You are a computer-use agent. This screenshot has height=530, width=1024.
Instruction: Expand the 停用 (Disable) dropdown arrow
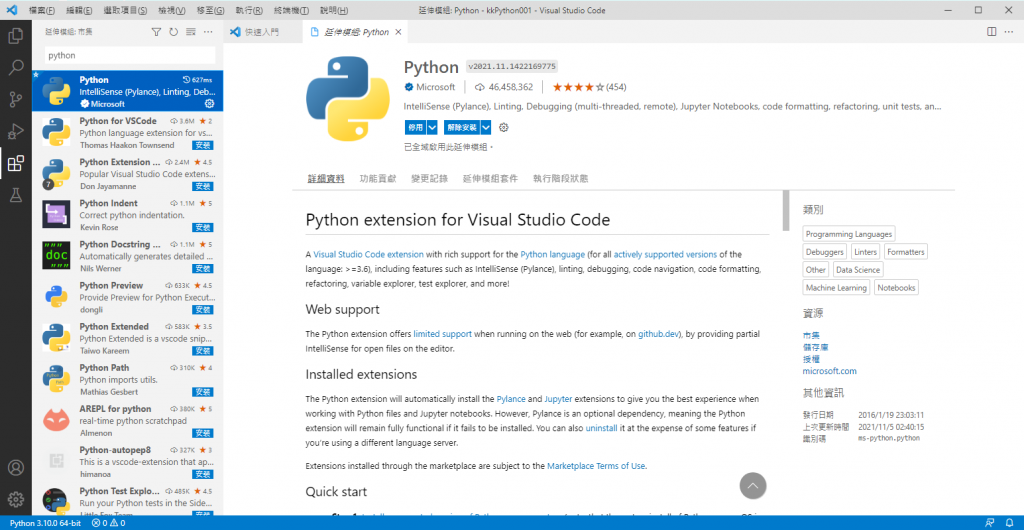432,127
